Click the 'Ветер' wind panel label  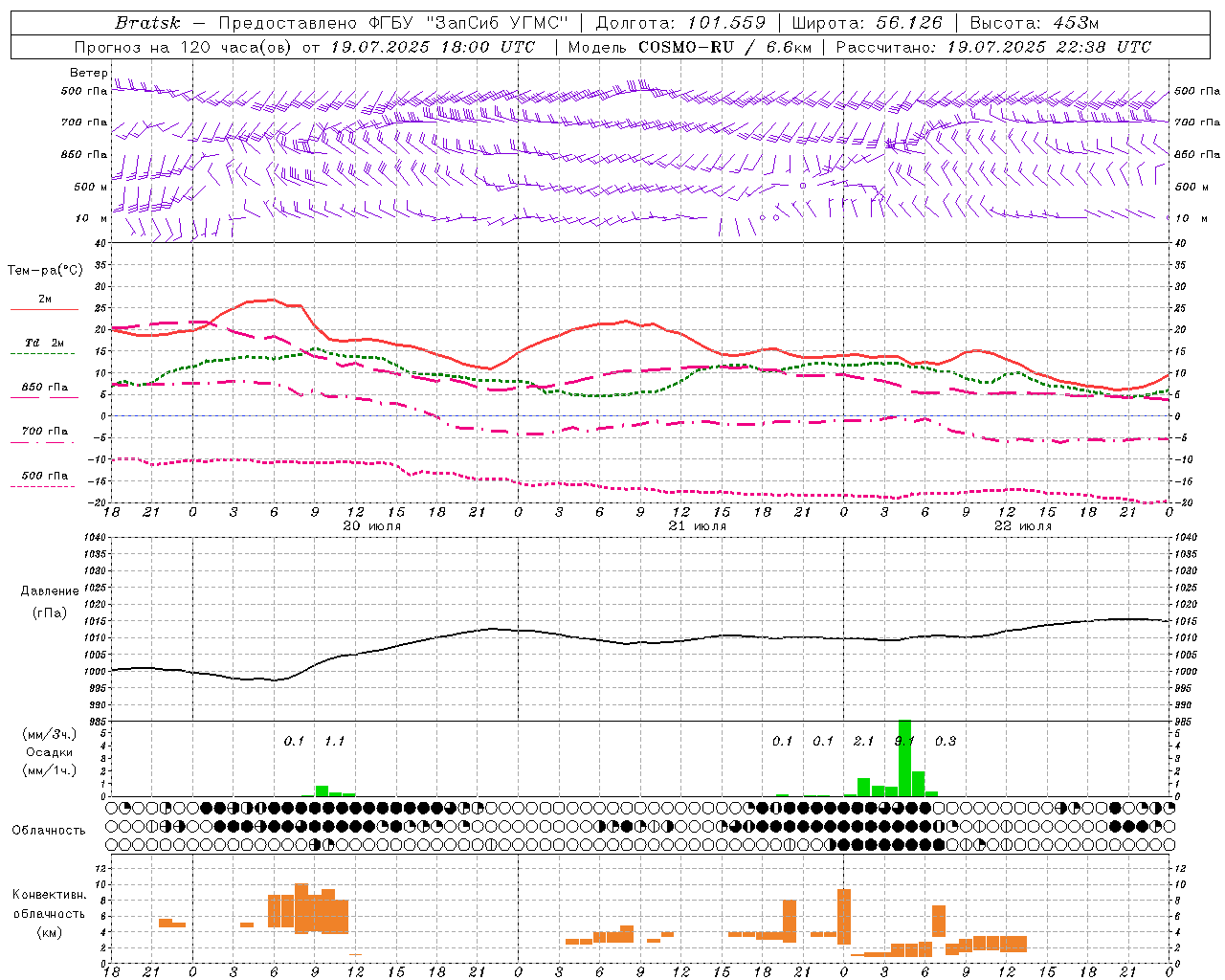click(88, 73)
